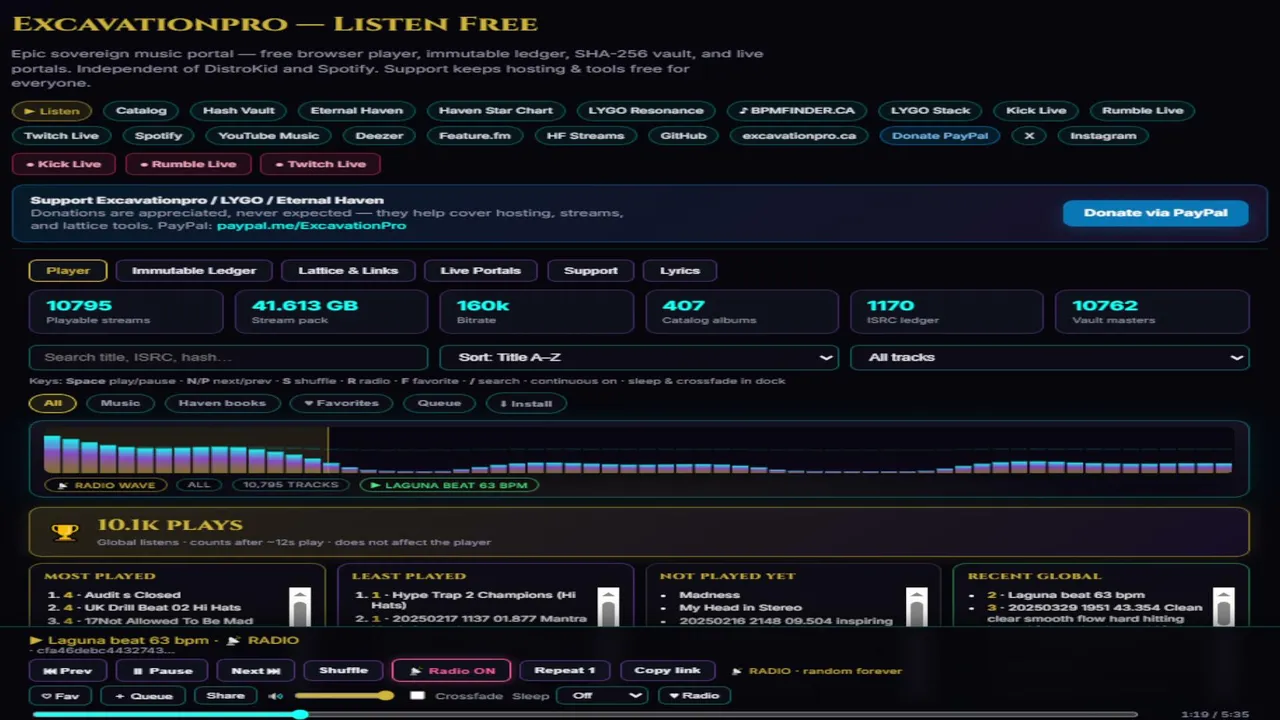Skip forward with the Next button
This screenshot has height=720, width=1280.
pyautogui.click(x=256, y=671)
